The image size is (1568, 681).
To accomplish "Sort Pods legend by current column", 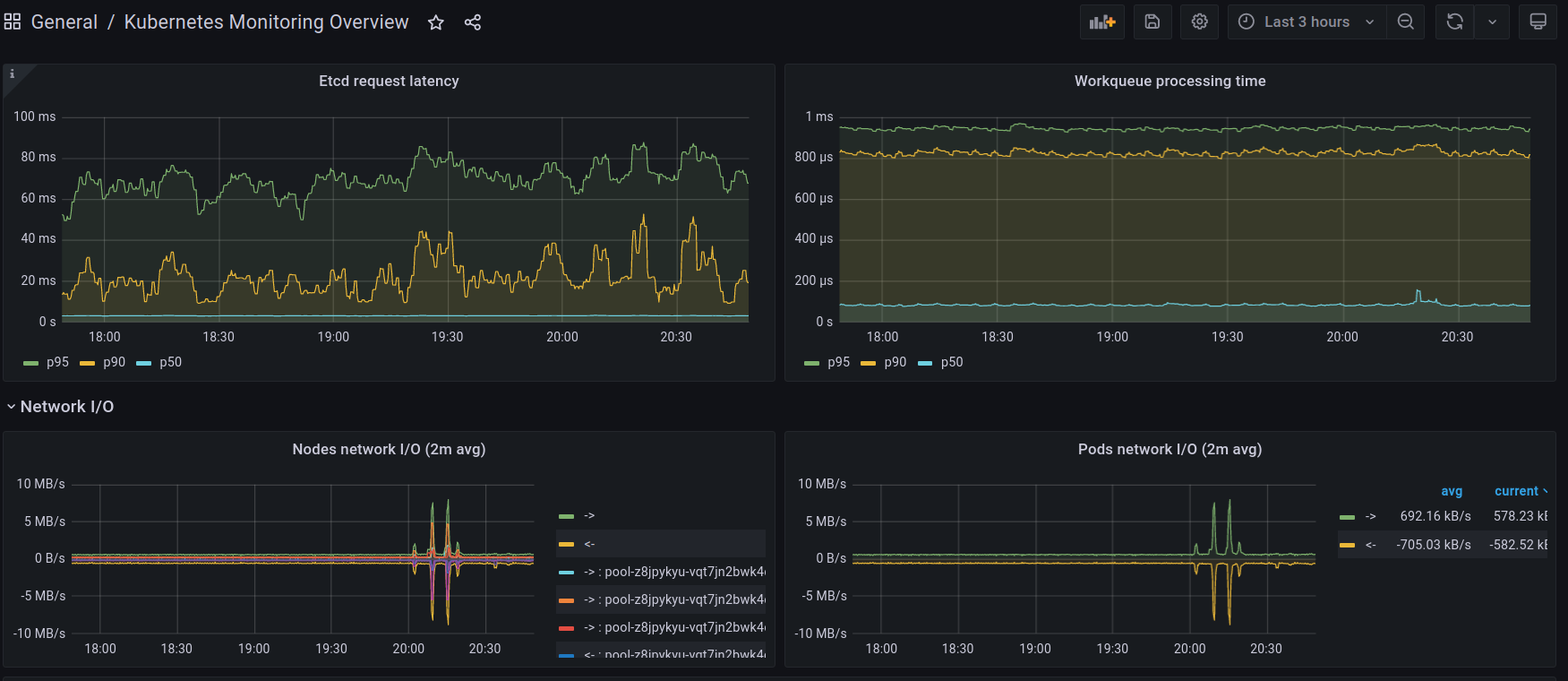I will tap(1516, 491).
